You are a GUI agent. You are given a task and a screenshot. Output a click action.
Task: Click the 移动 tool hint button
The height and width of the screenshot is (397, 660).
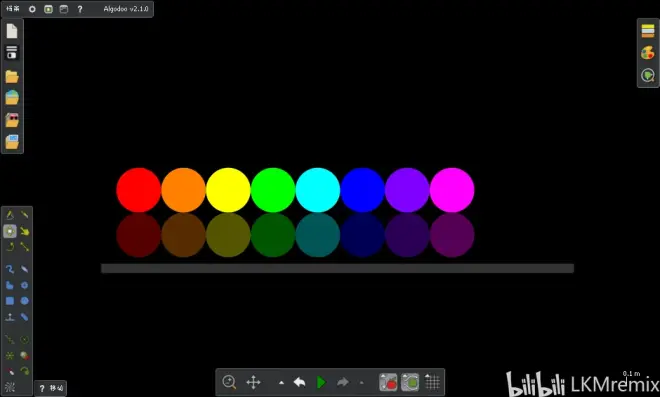click(x=51, y=388)
